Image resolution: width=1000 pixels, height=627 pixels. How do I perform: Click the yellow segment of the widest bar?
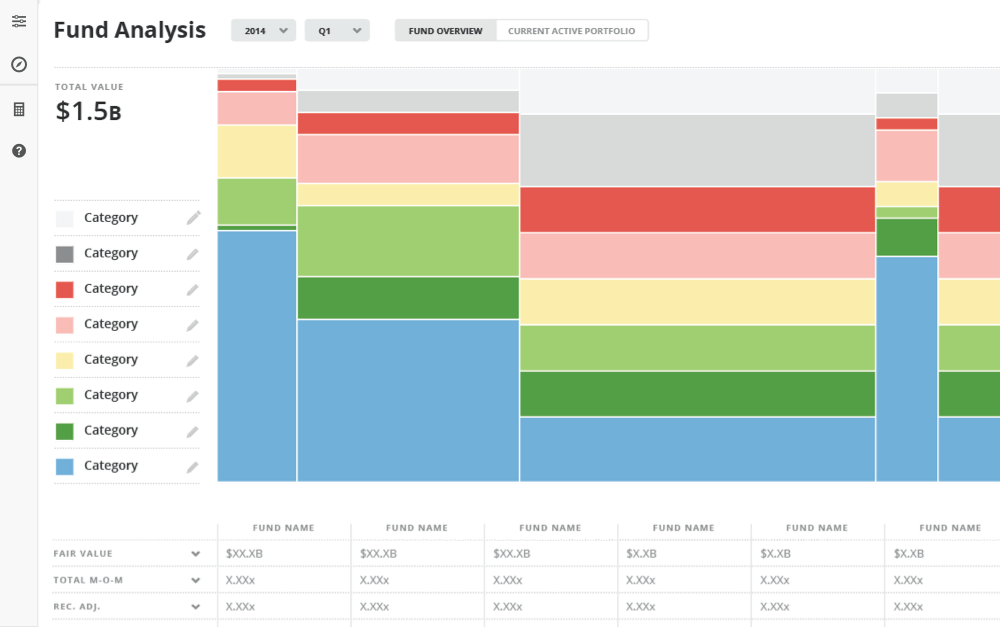698,302
